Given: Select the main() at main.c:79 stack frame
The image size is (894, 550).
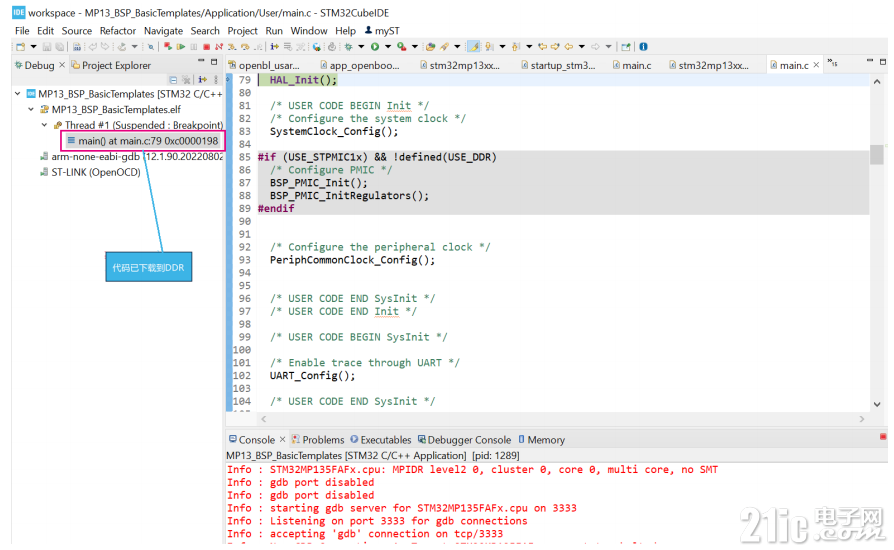Looking at the screenshot, I should (143, 141).
